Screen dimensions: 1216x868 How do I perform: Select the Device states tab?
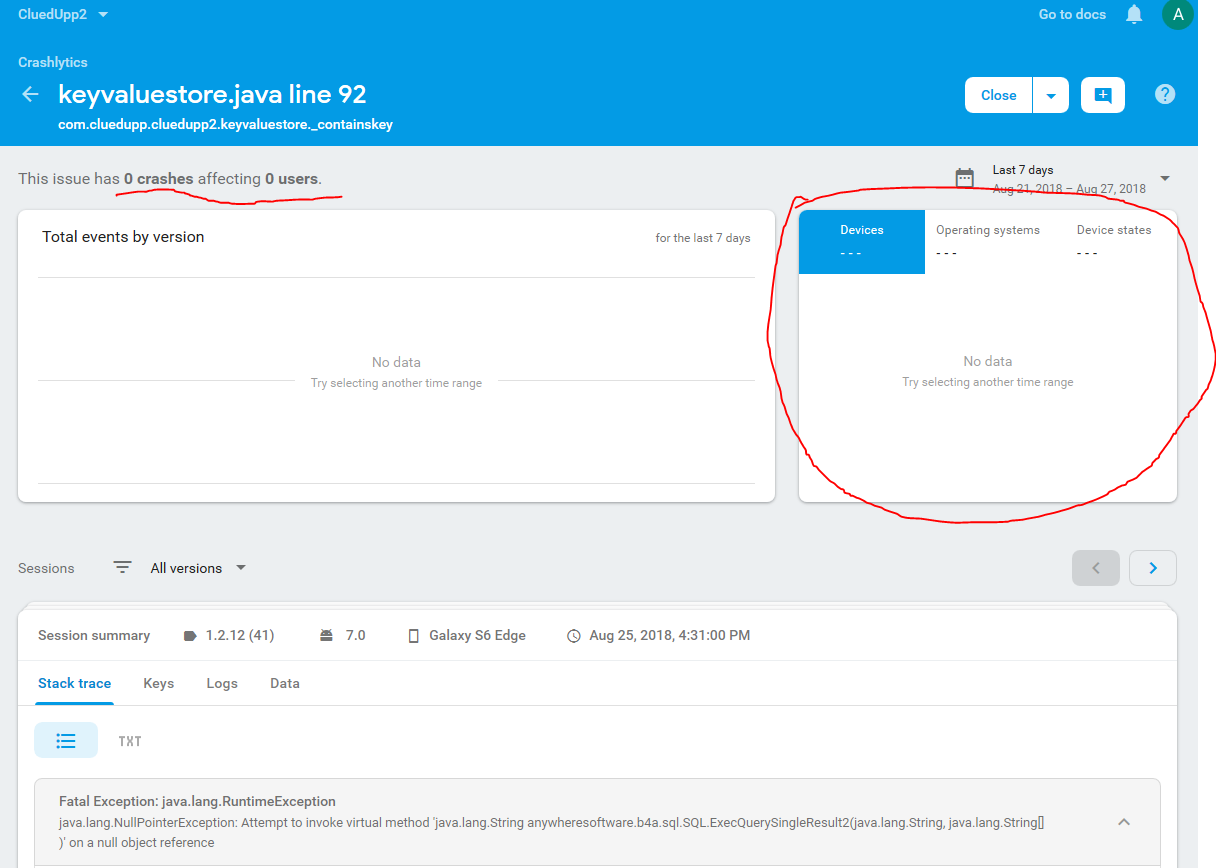(1114, 241)
